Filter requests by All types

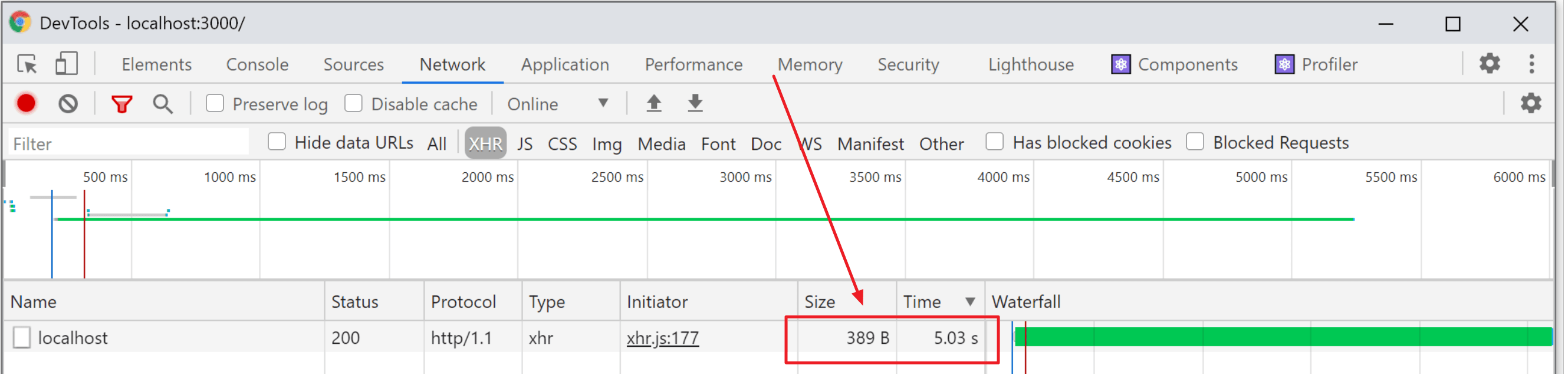coord(436,144)
